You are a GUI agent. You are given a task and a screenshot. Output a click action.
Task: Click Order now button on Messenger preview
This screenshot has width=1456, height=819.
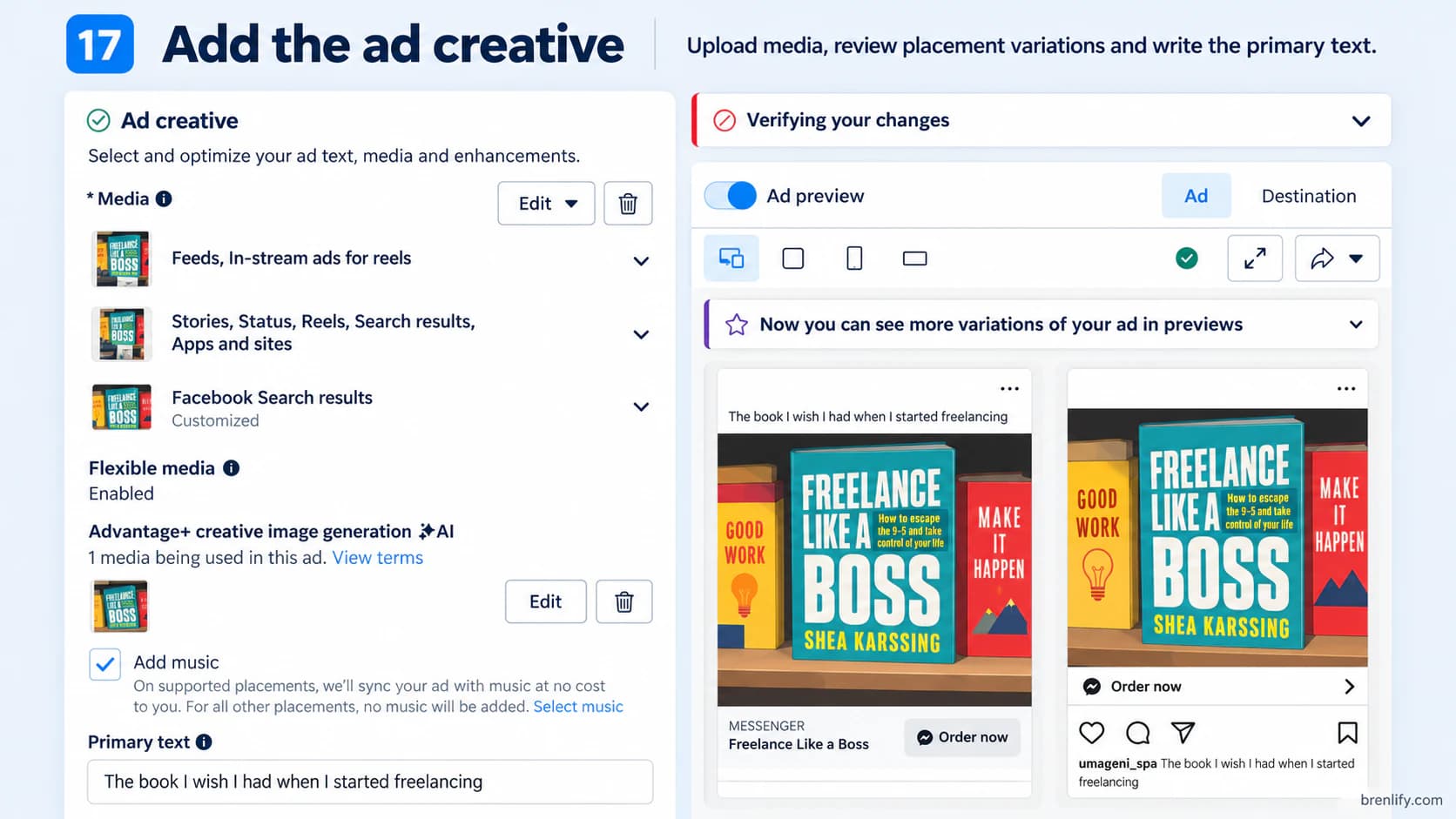pos(962,737)
